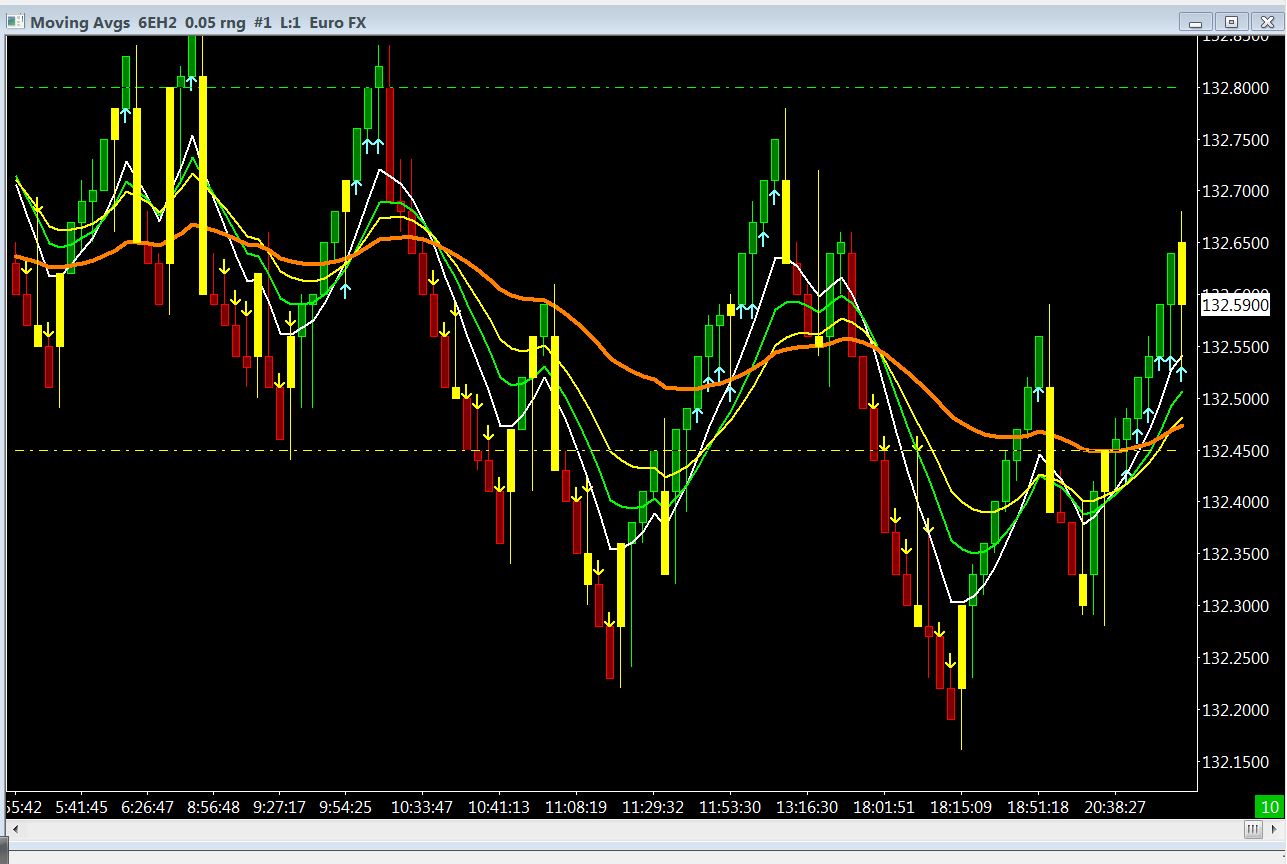Click the 18:51:18 time axis label

pos(1037,807)
